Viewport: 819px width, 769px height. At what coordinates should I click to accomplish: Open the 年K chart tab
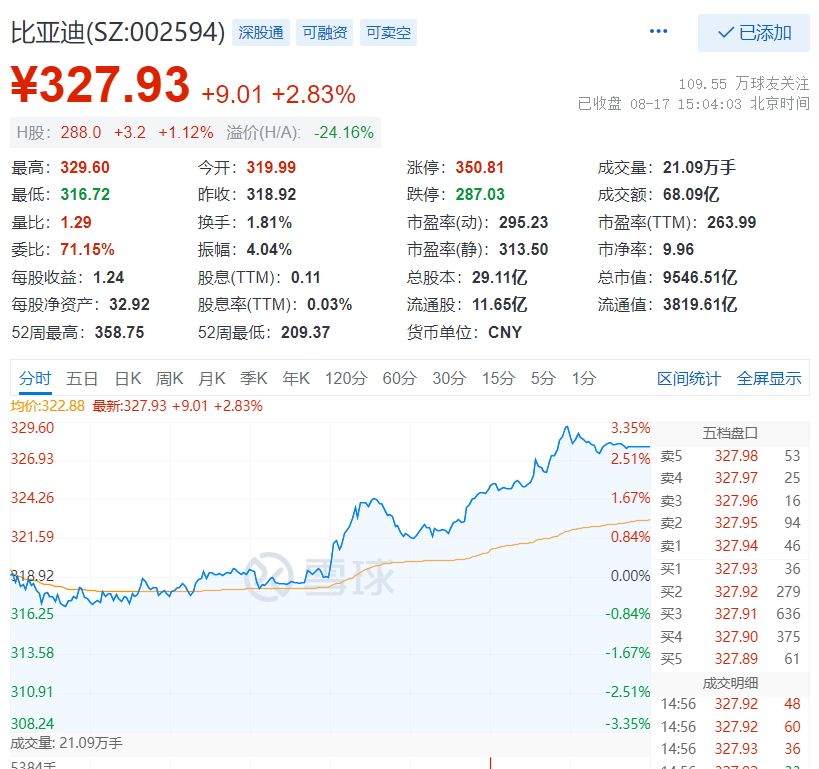pyautogui.click(x=296, y=378)
